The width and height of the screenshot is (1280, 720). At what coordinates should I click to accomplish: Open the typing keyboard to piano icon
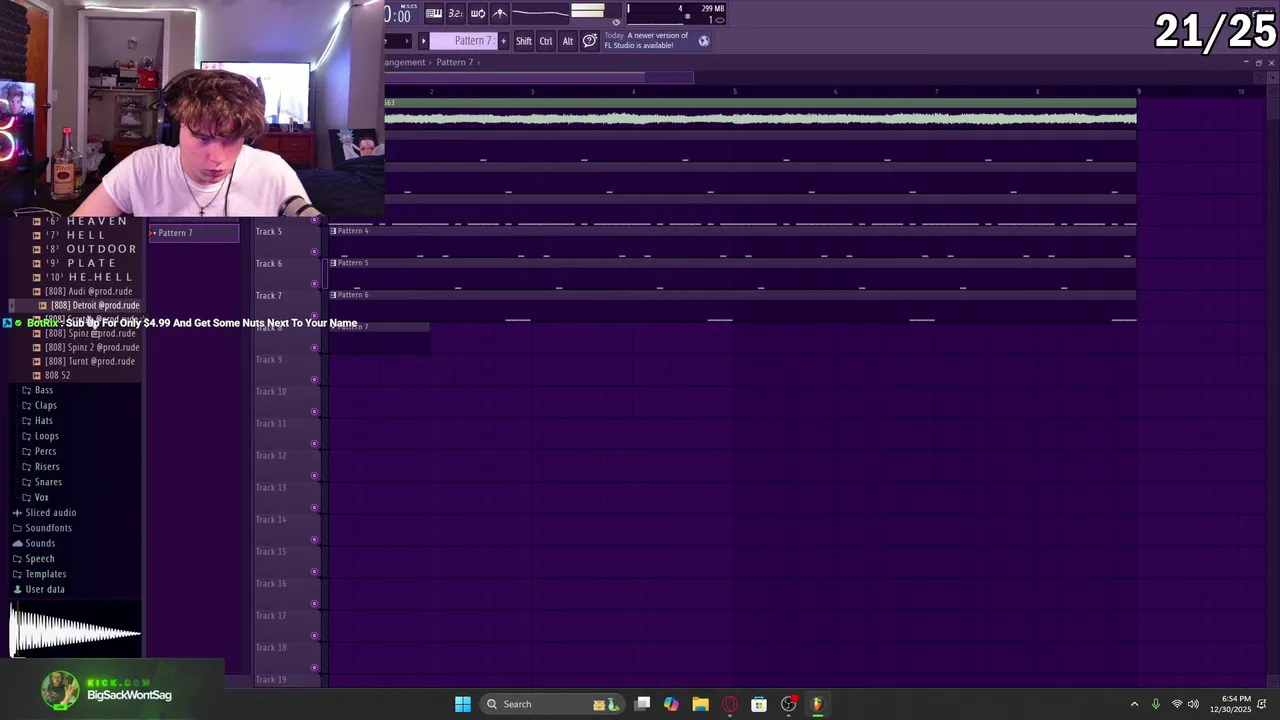tap(434, 13)
